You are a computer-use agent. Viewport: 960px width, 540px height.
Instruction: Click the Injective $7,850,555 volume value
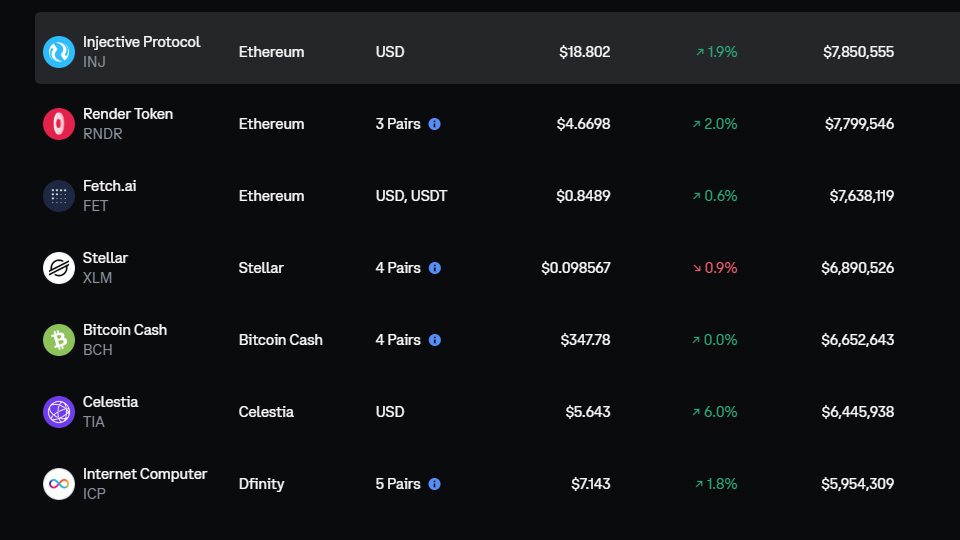[858, 52]
